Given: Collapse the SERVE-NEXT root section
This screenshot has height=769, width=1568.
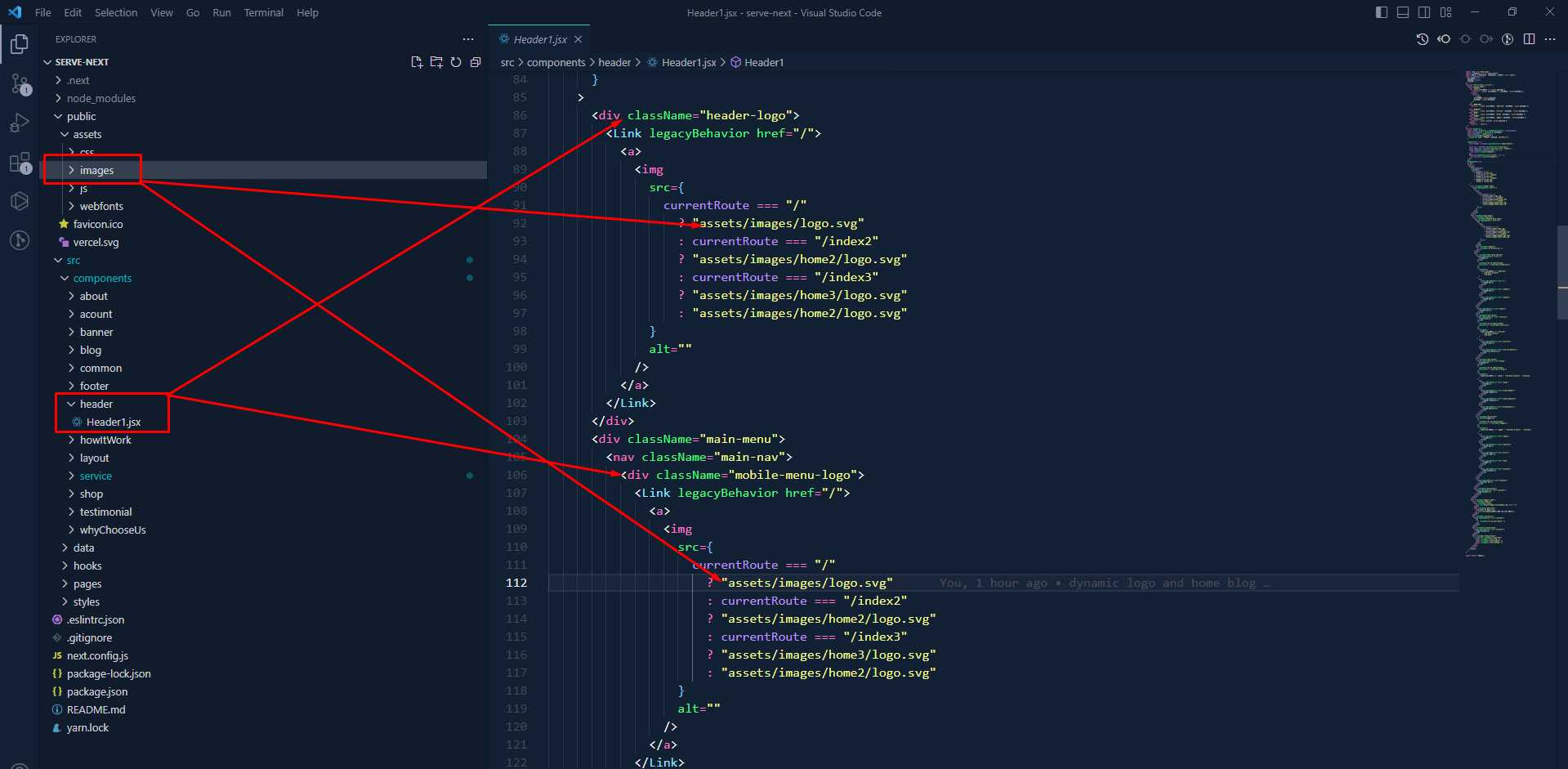Looking at the screenshot, I should 263,62.
